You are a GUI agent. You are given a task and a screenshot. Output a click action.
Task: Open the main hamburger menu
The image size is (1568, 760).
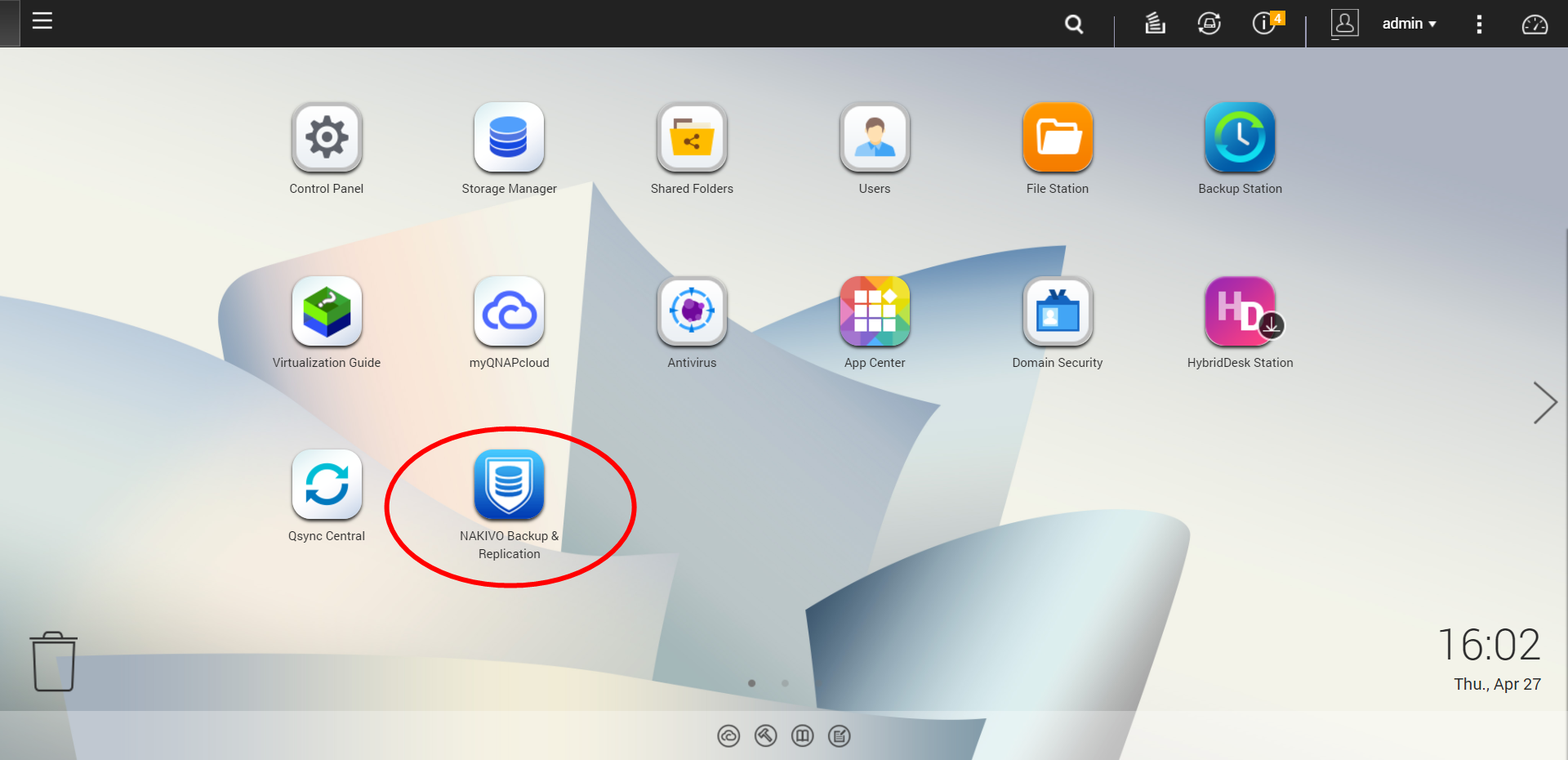[42, 21]
